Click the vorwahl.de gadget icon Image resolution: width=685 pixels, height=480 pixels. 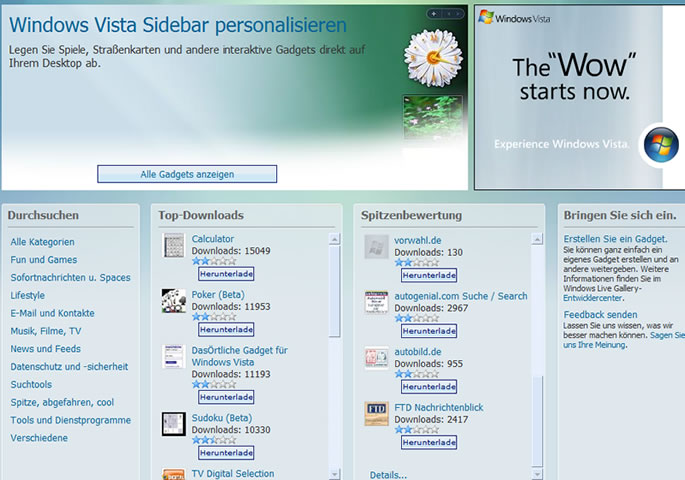coord(376,247)
